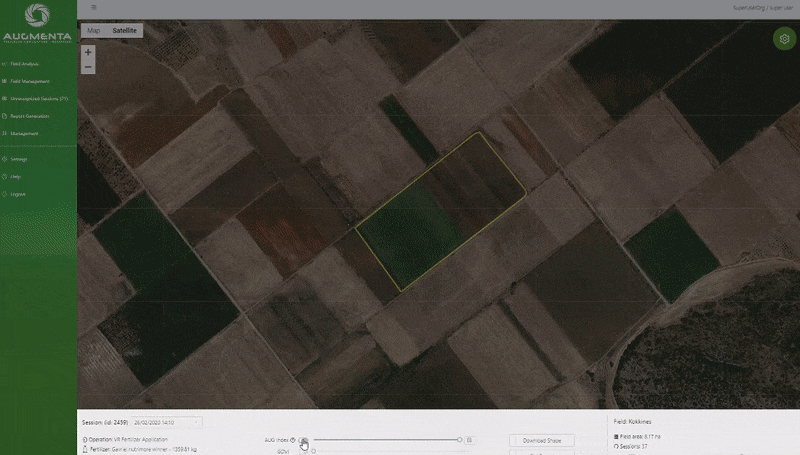Click the Field Analysis sidebar icon
This screenshot has width=800, height=455.
tap(5, 64)
